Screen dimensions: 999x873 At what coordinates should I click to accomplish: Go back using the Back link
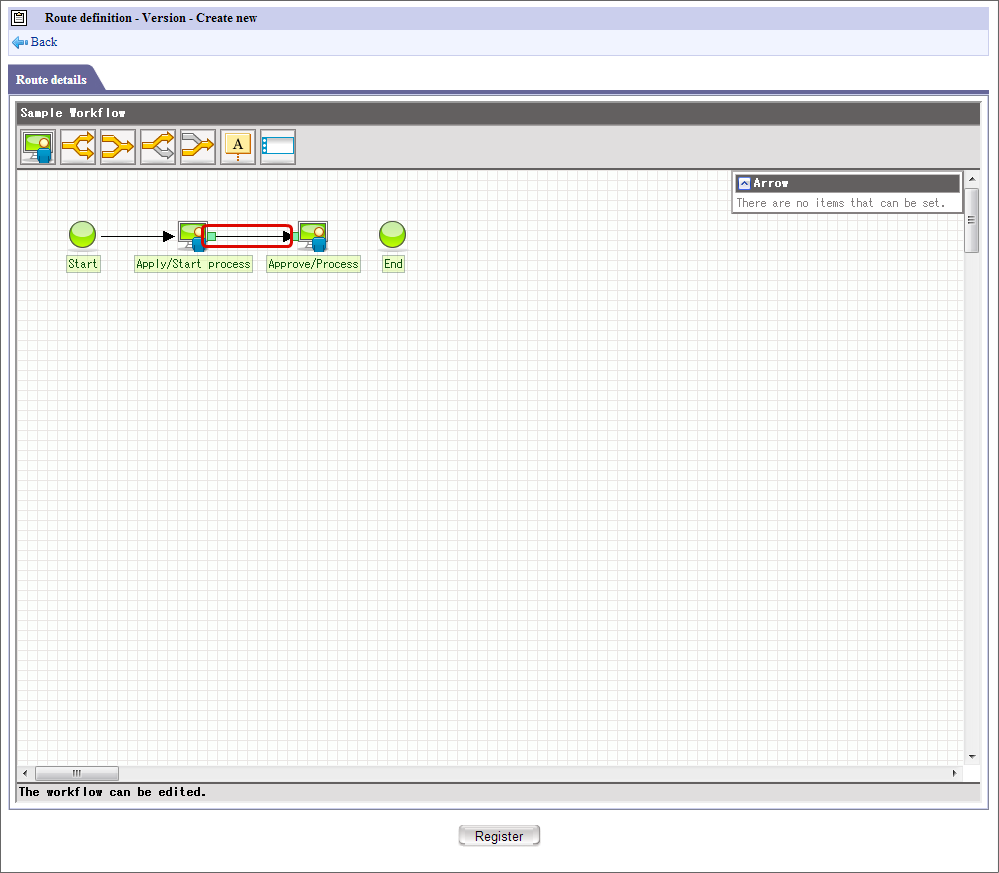pos(35,42)
